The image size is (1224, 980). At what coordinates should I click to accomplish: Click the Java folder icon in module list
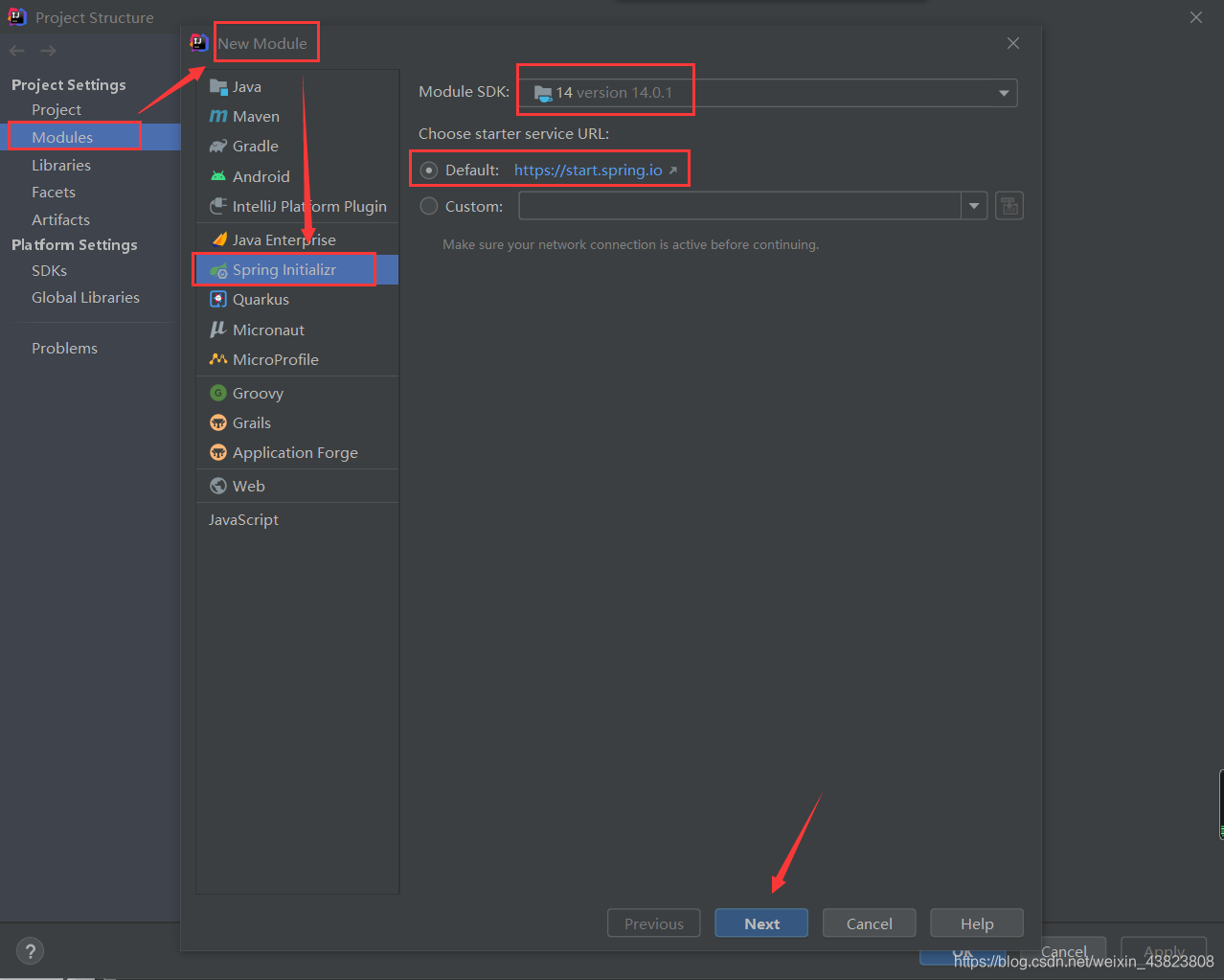218,86
